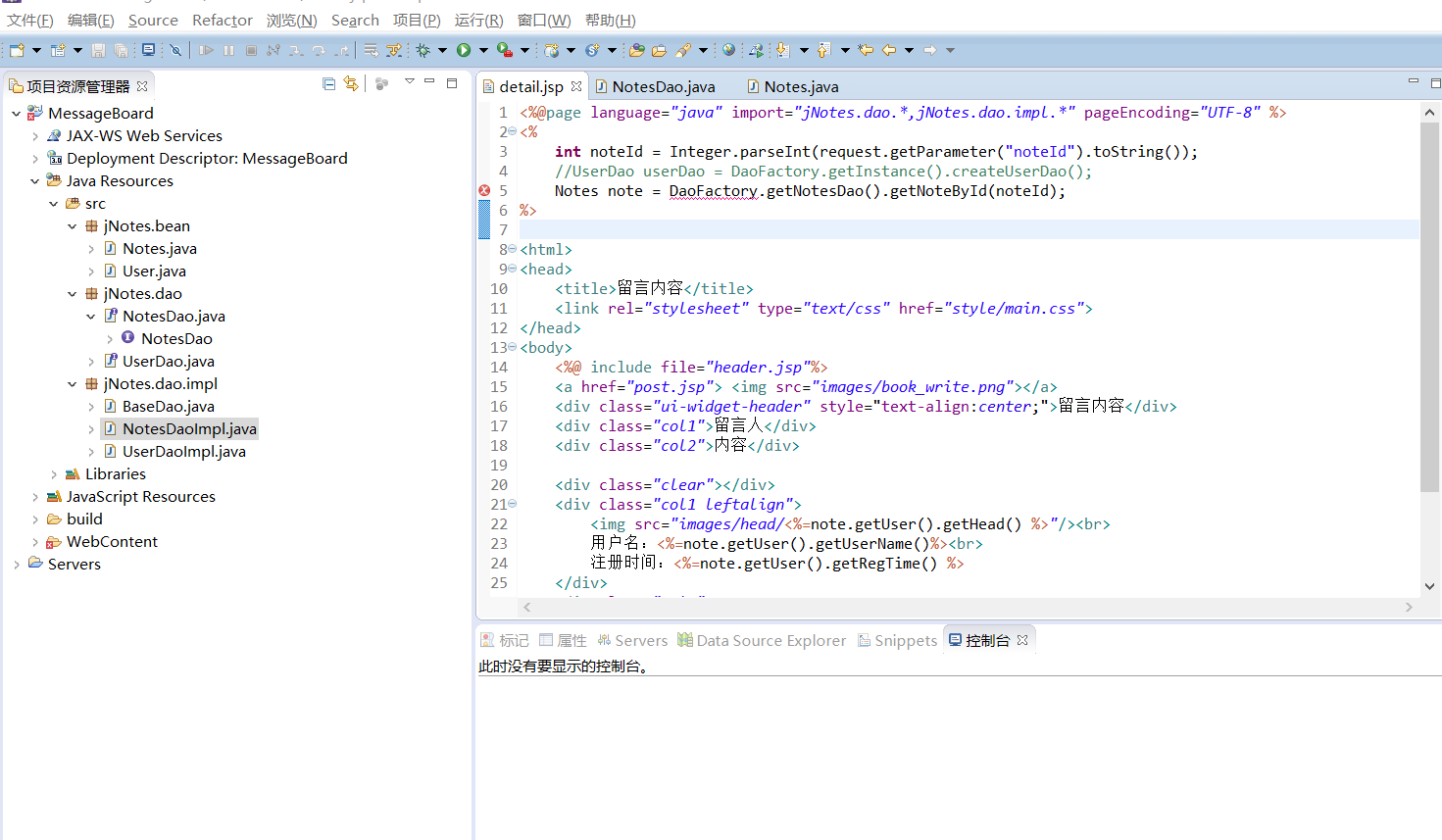Viewport: 1442px width, 840px height.
Task: Place cursor on line 7 of detail.jsp
Action: coord(969,230)
